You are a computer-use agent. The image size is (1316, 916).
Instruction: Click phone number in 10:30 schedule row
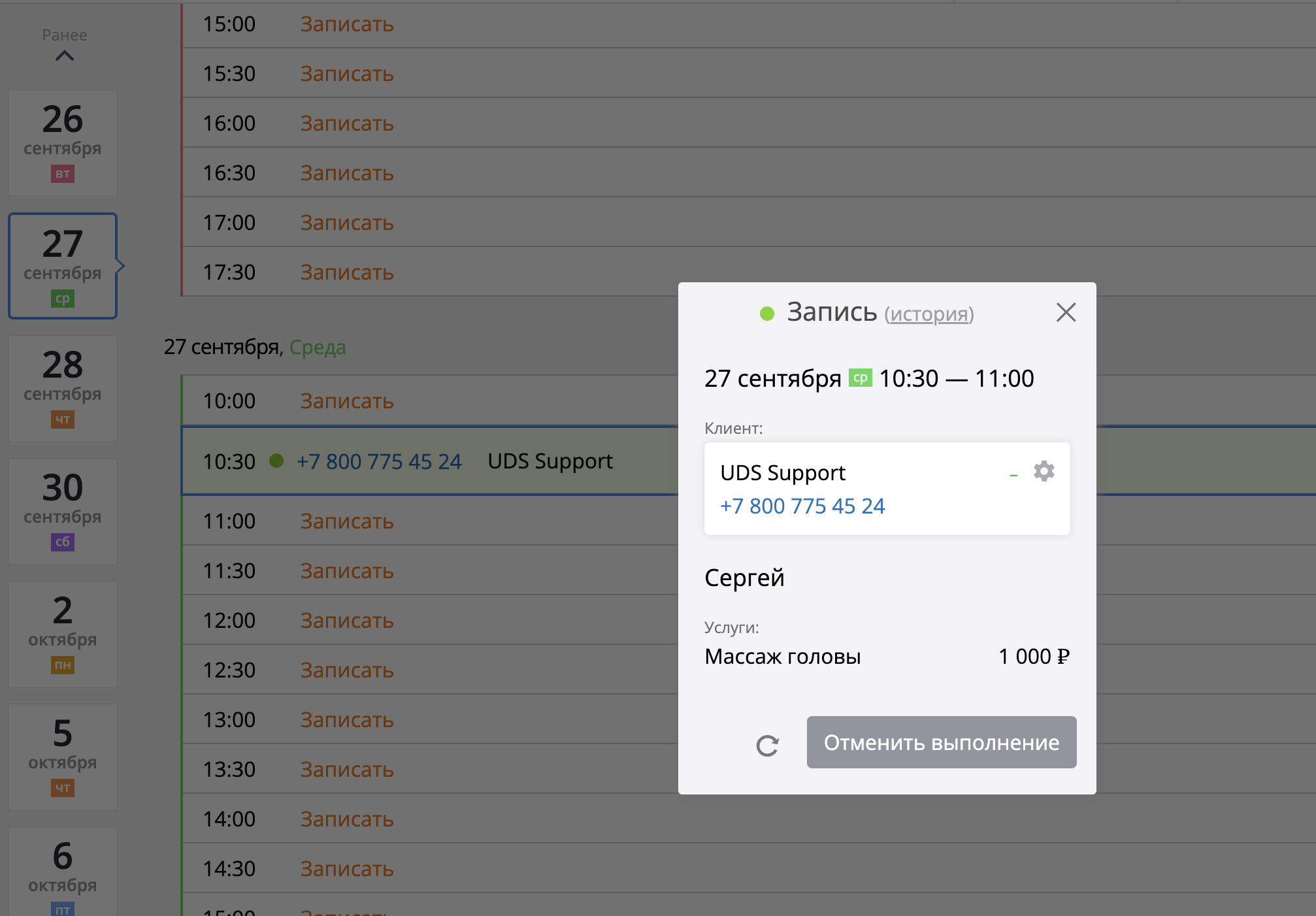(379, 461)
